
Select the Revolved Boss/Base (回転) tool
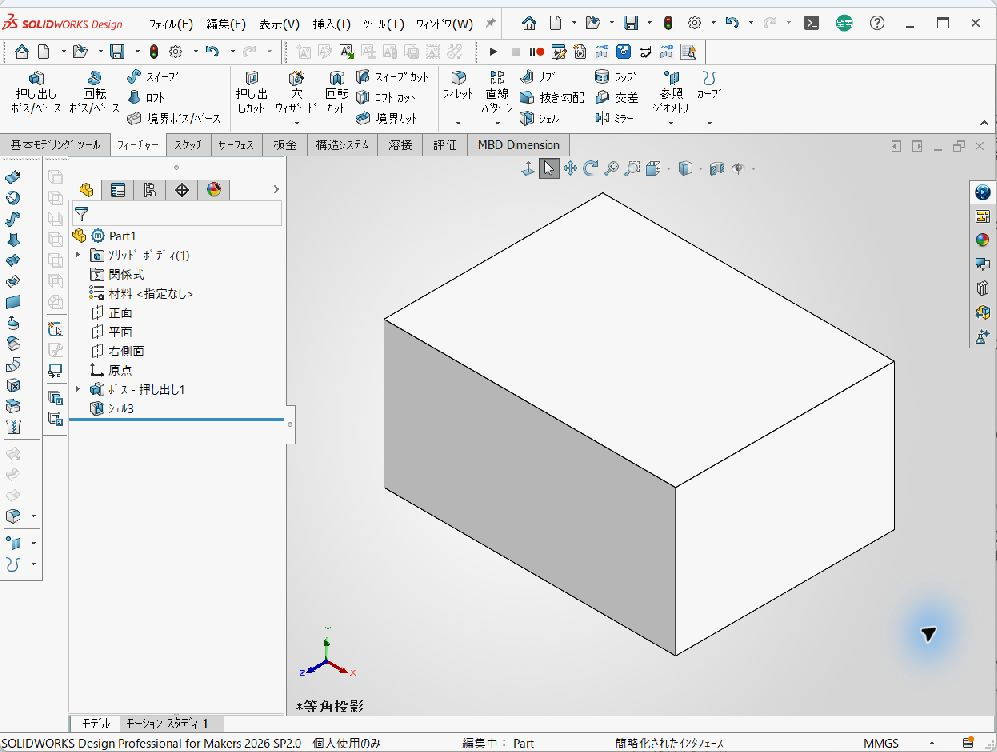94,93
